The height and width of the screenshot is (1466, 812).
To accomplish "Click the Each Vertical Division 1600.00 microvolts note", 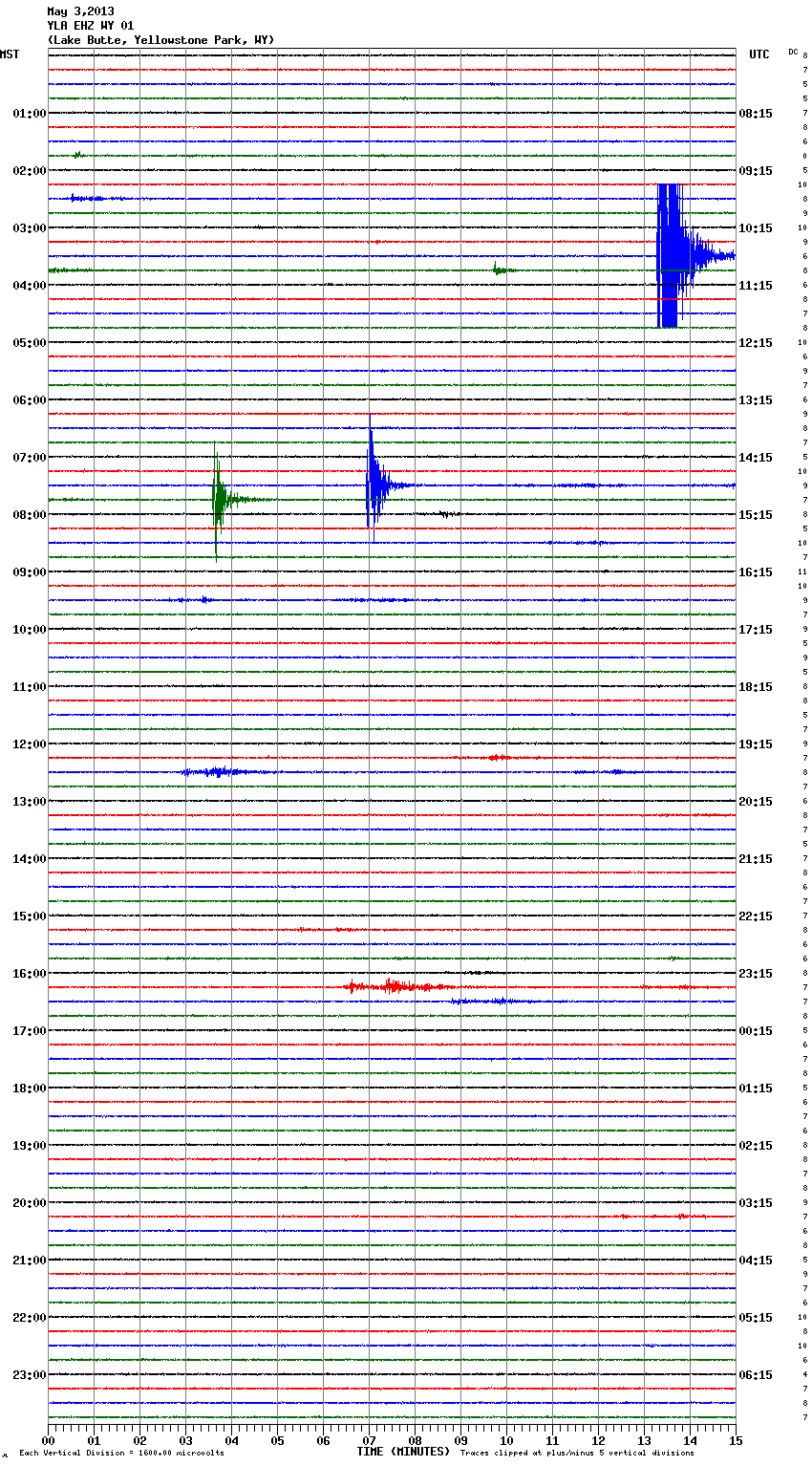I will coord(121,1454).
